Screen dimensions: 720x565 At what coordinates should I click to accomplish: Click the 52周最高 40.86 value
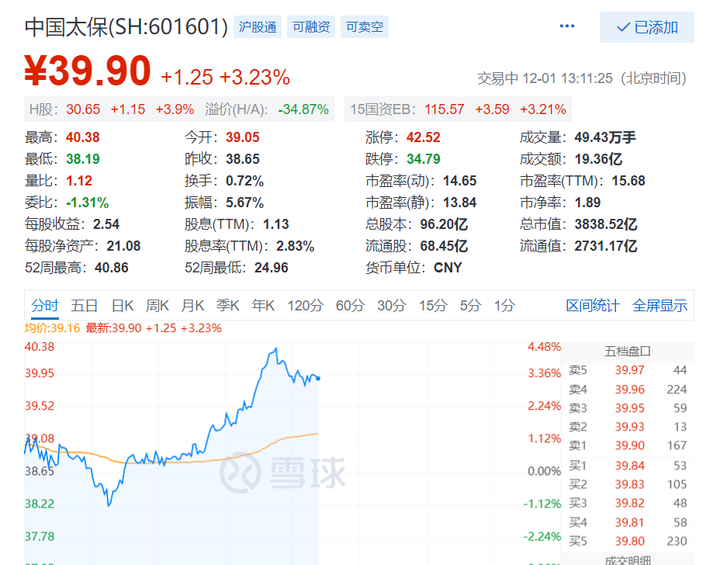112,268
